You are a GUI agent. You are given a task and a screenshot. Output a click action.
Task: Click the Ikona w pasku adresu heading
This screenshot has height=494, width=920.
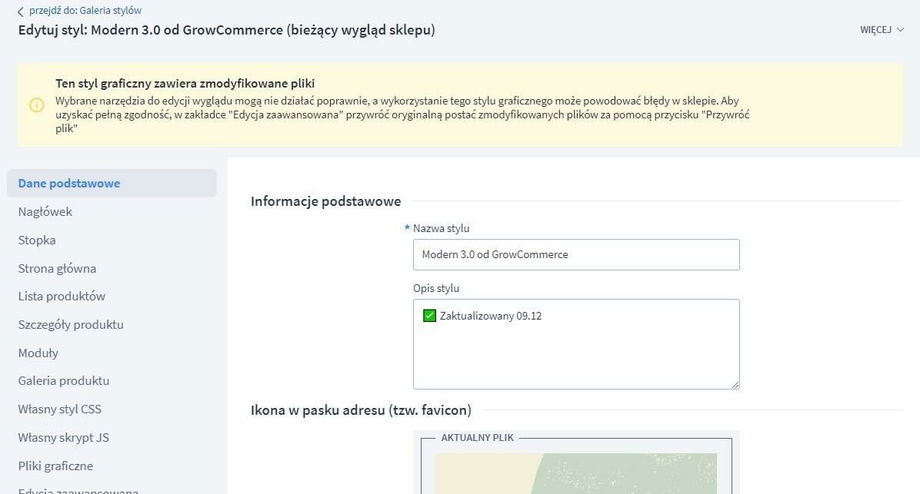(x=361, y=410)
